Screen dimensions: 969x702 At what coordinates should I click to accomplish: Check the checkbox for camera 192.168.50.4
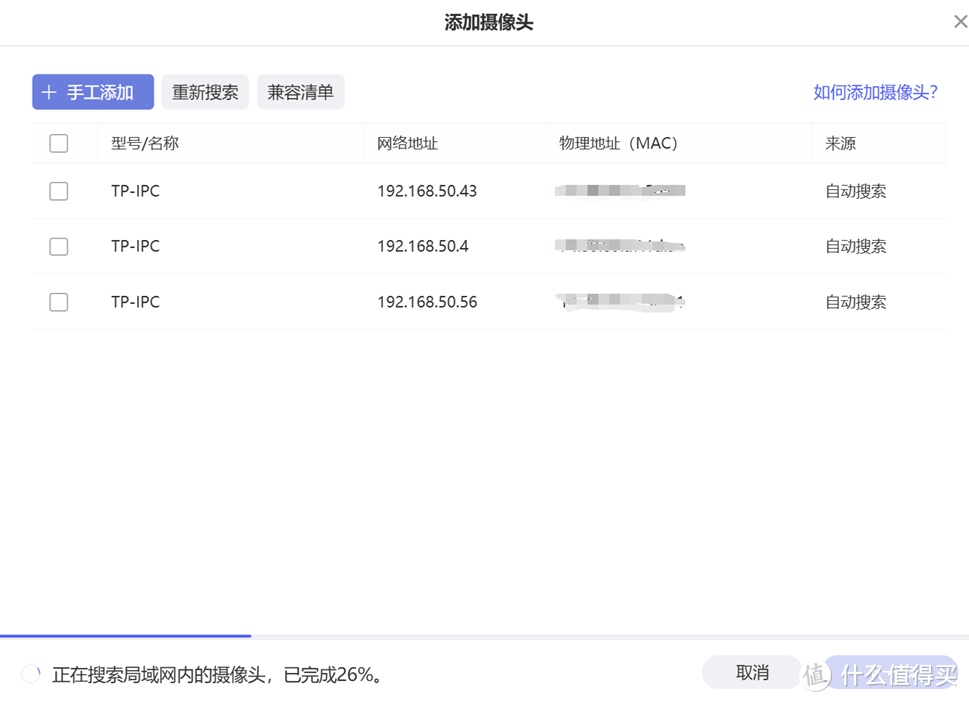[x=57, y=246]
